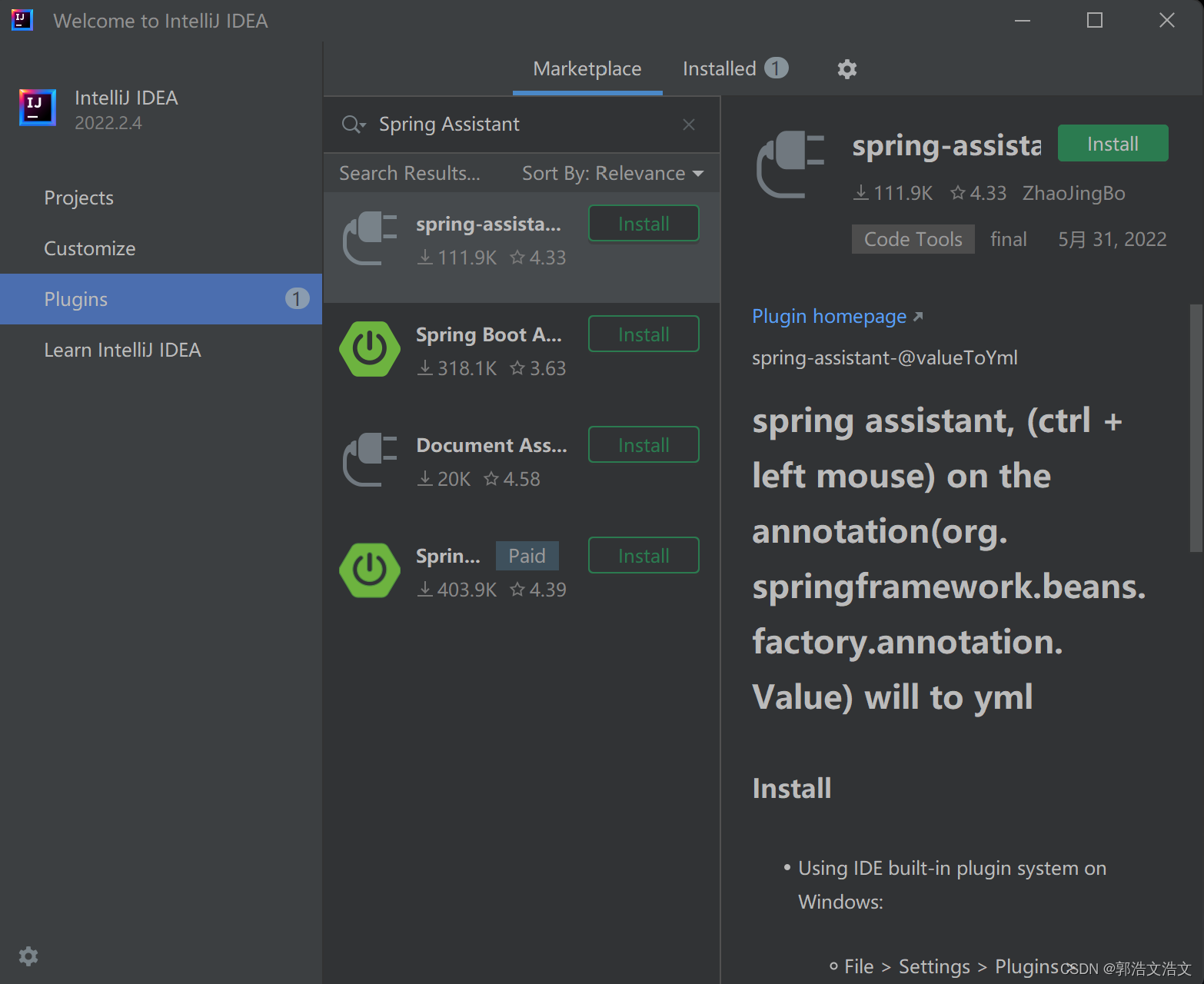This screenshot has width=1204, height=984.
Task: Select Plugins in the sidebar
Action: (x=161, y=299)
